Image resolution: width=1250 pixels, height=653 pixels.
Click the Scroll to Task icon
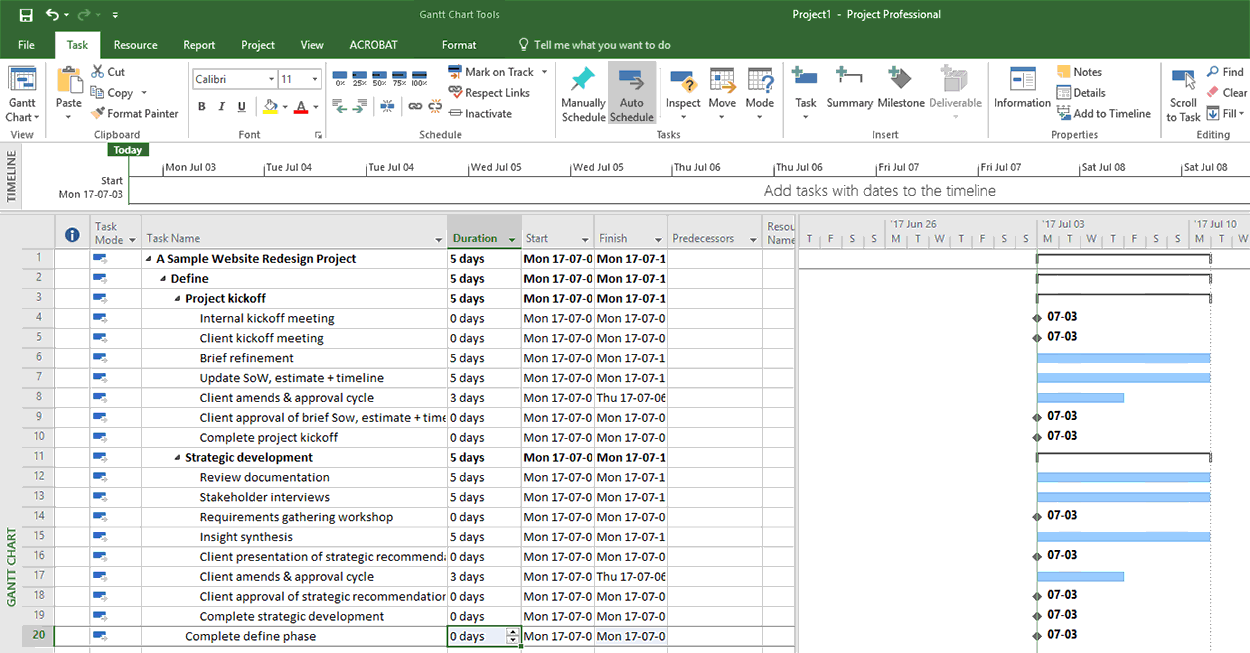tap(1183, 80)
